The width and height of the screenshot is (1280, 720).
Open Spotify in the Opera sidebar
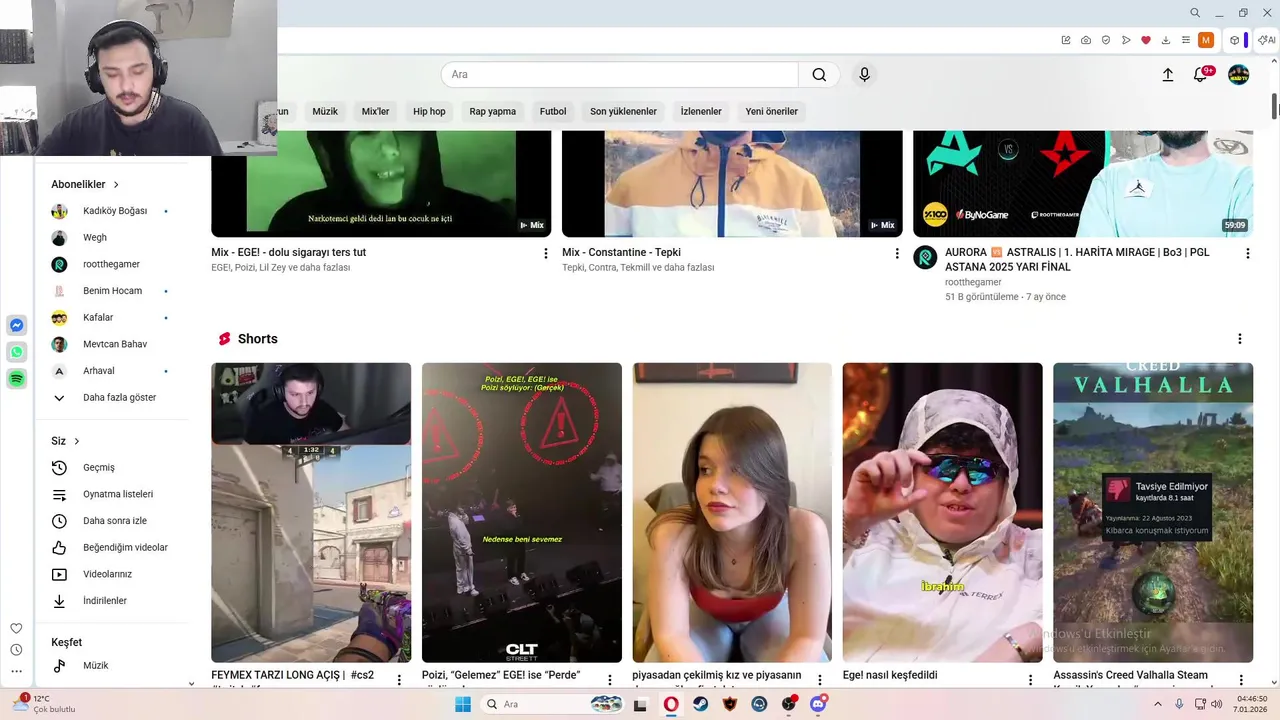tap(16, 379)
